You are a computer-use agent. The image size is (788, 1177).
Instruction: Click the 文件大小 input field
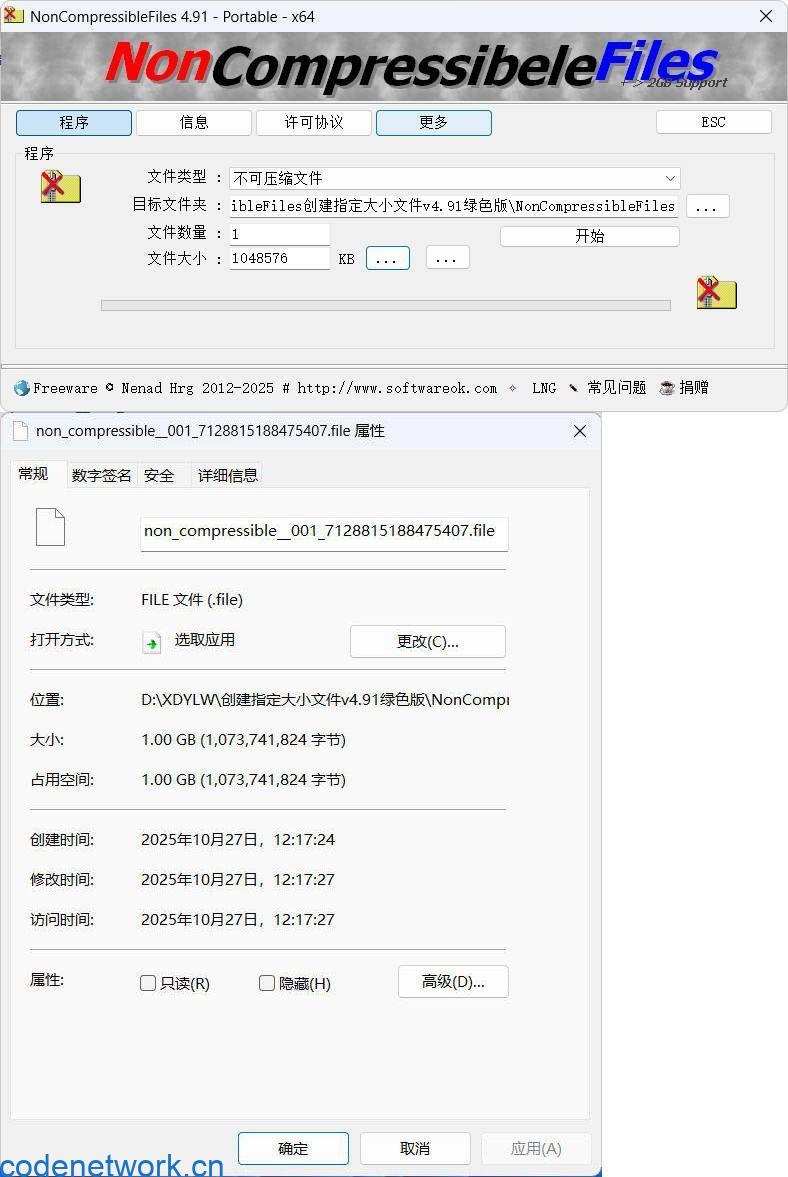pyautogui.click(x=279, y=258)
